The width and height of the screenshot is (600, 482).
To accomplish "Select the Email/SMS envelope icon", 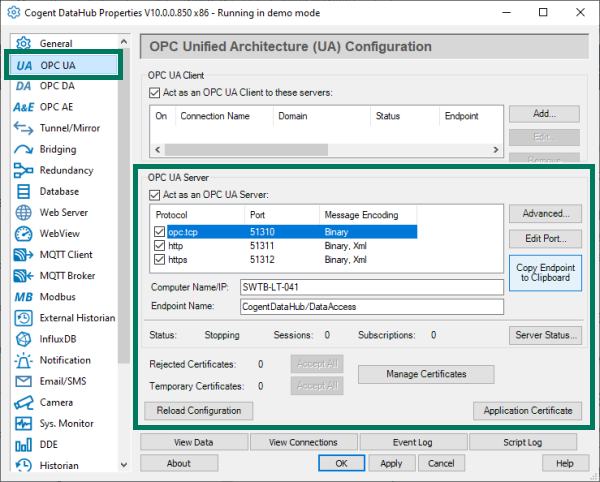I will (x=23, y=381).
